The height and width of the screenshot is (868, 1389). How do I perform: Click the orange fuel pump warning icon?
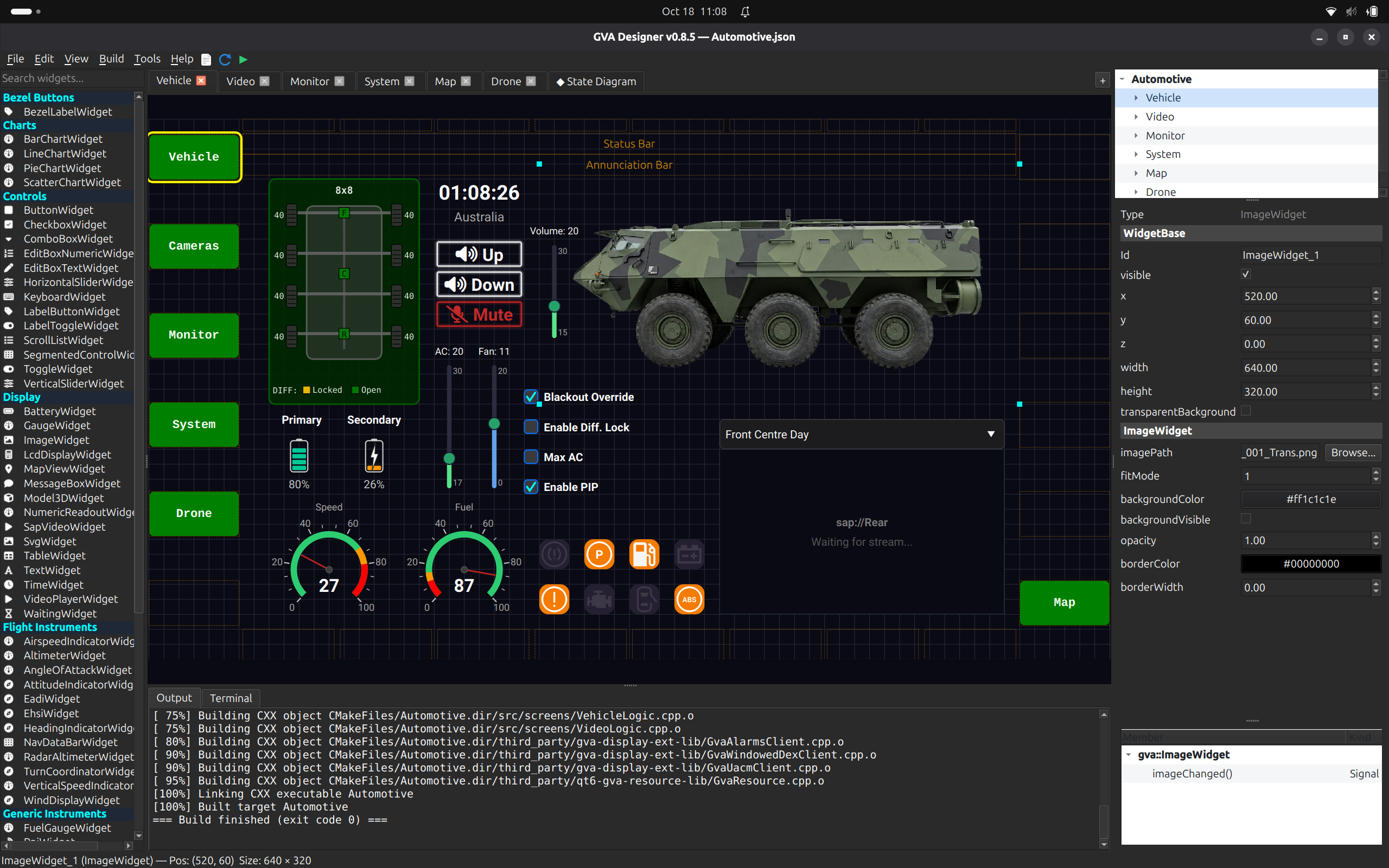(x=644, y=554)
